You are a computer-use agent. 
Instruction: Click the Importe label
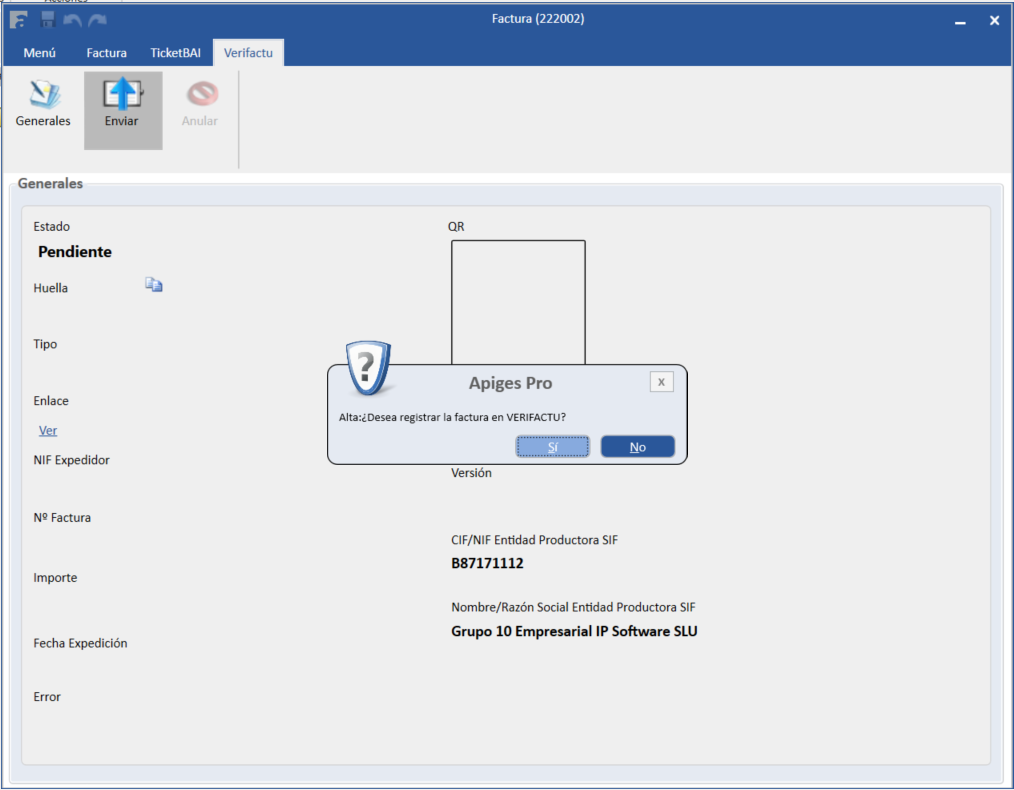point(55,578)
